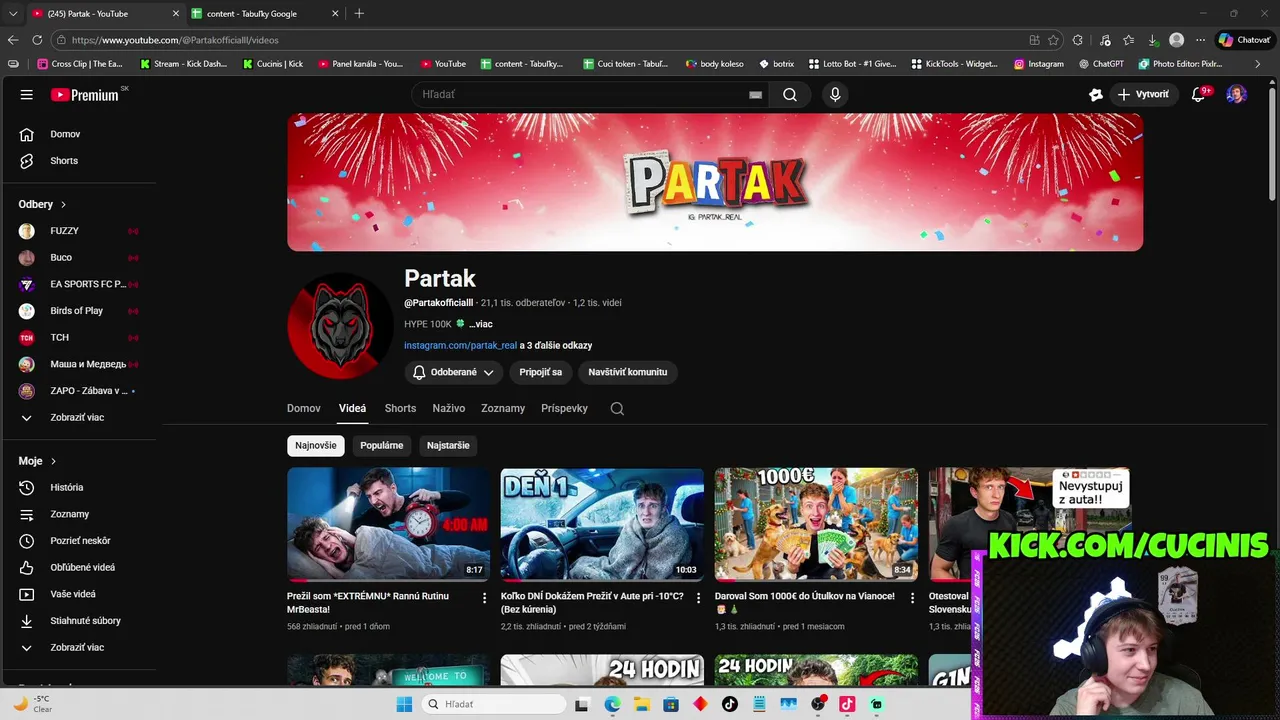Open File Explorer from the taskbar

point(642,704)
